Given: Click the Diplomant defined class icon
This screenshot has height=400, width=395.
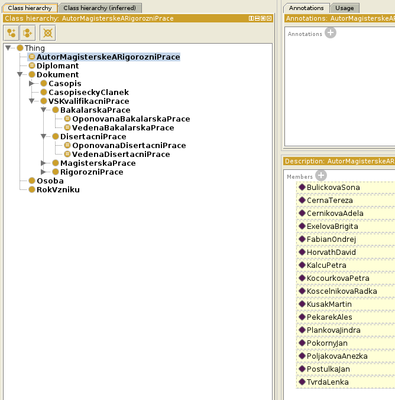Looking at the screenshot, I should tap(32, 65).
